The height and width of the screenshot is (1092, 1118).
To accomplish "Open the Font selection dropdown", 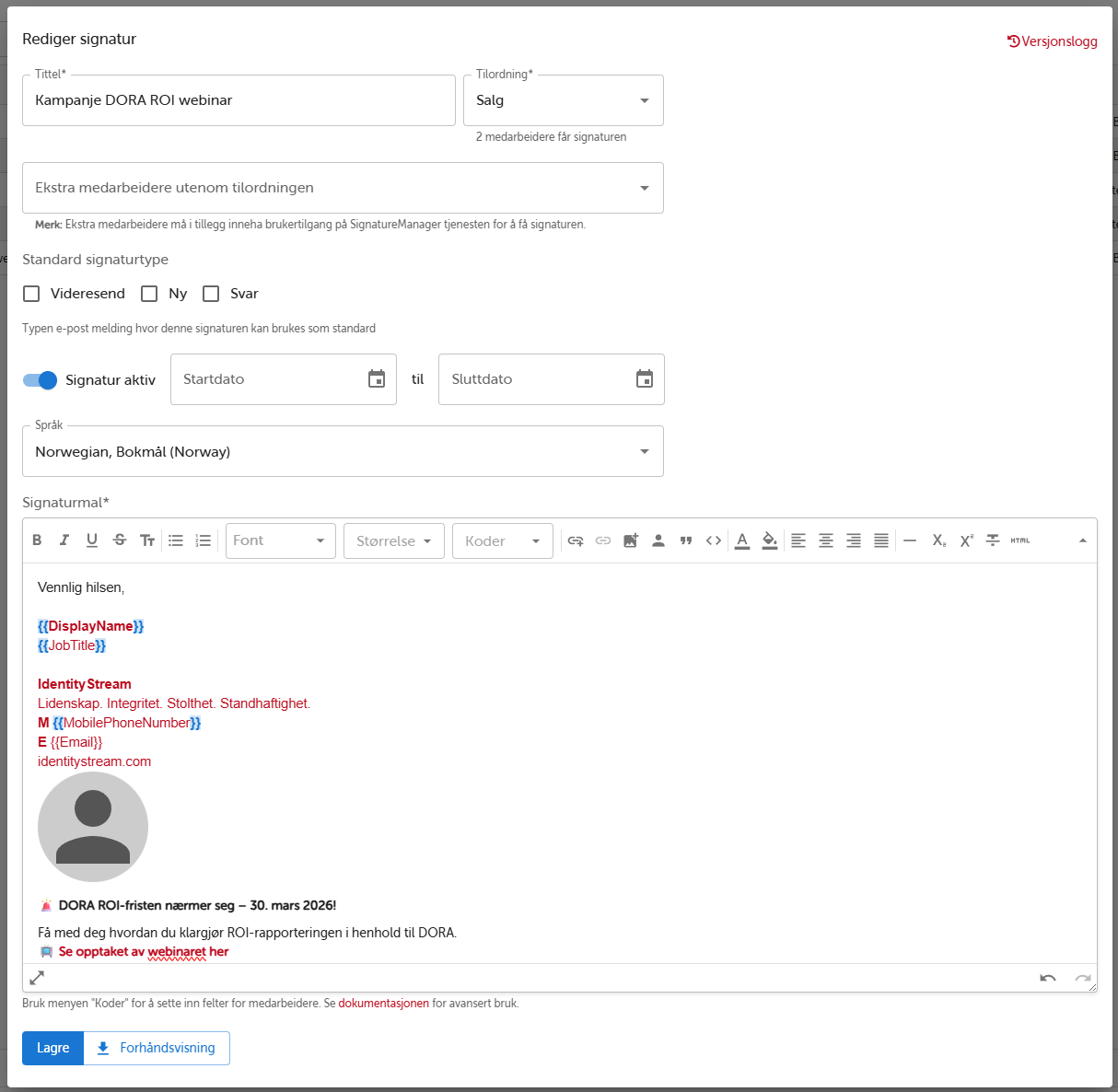I will click(x=280, y=540).
